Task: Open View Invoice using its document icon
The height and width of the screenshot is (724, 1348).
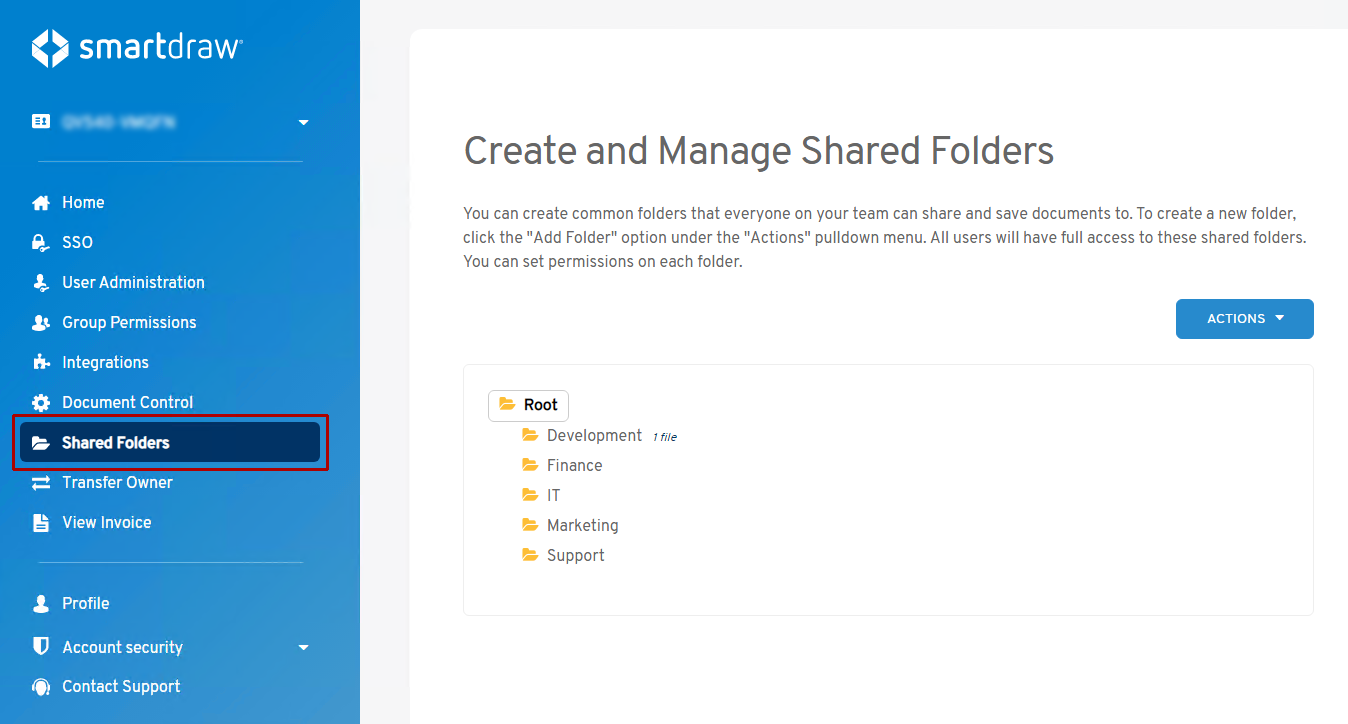Action: [x=40, y=522]
